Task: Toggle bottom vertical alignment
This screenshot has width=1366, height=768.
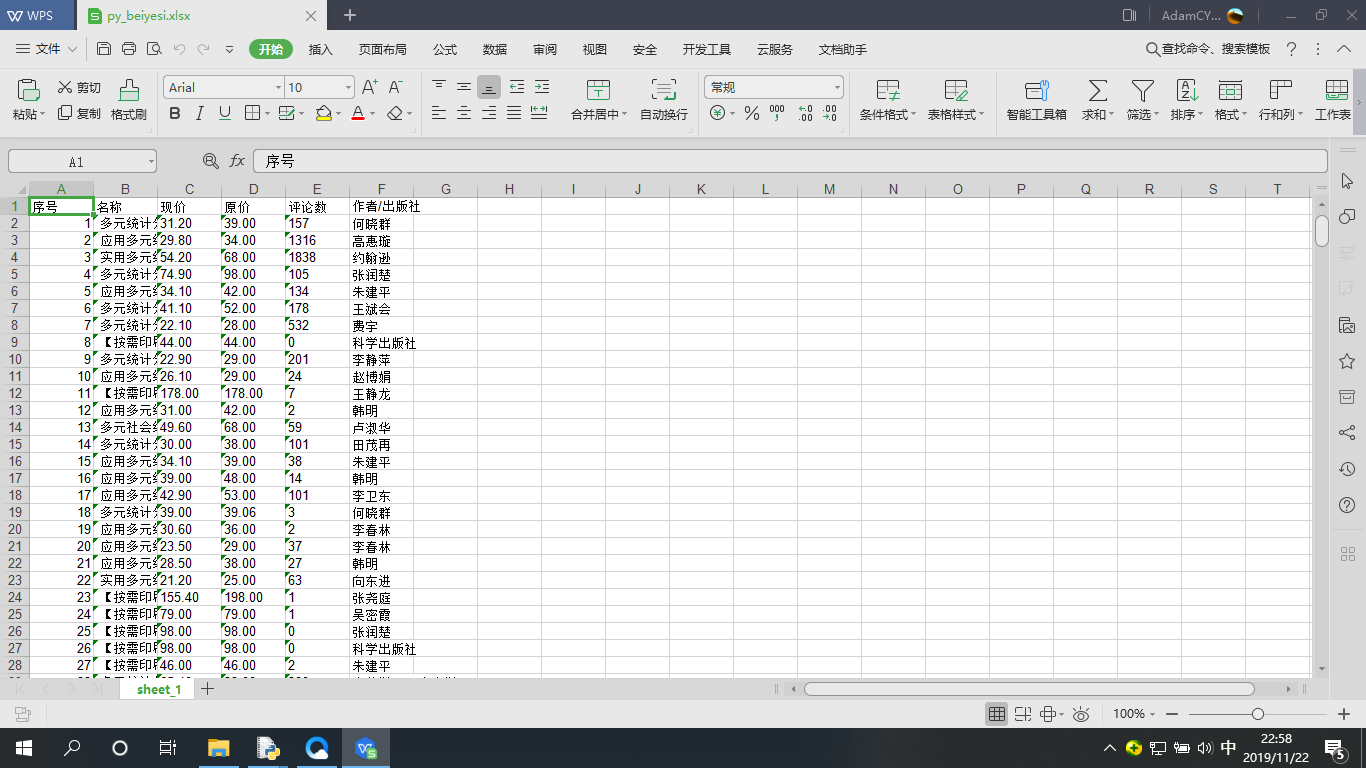Action: 489,87
